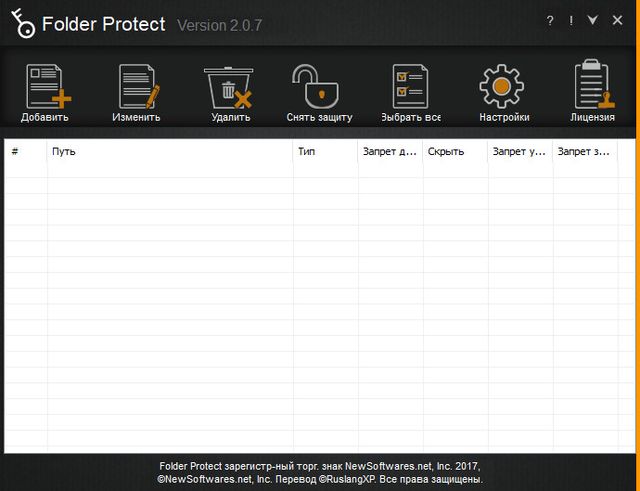Click the Удалить trash bin icon
This screenshot has height=491, width=640.
(229, 87)
